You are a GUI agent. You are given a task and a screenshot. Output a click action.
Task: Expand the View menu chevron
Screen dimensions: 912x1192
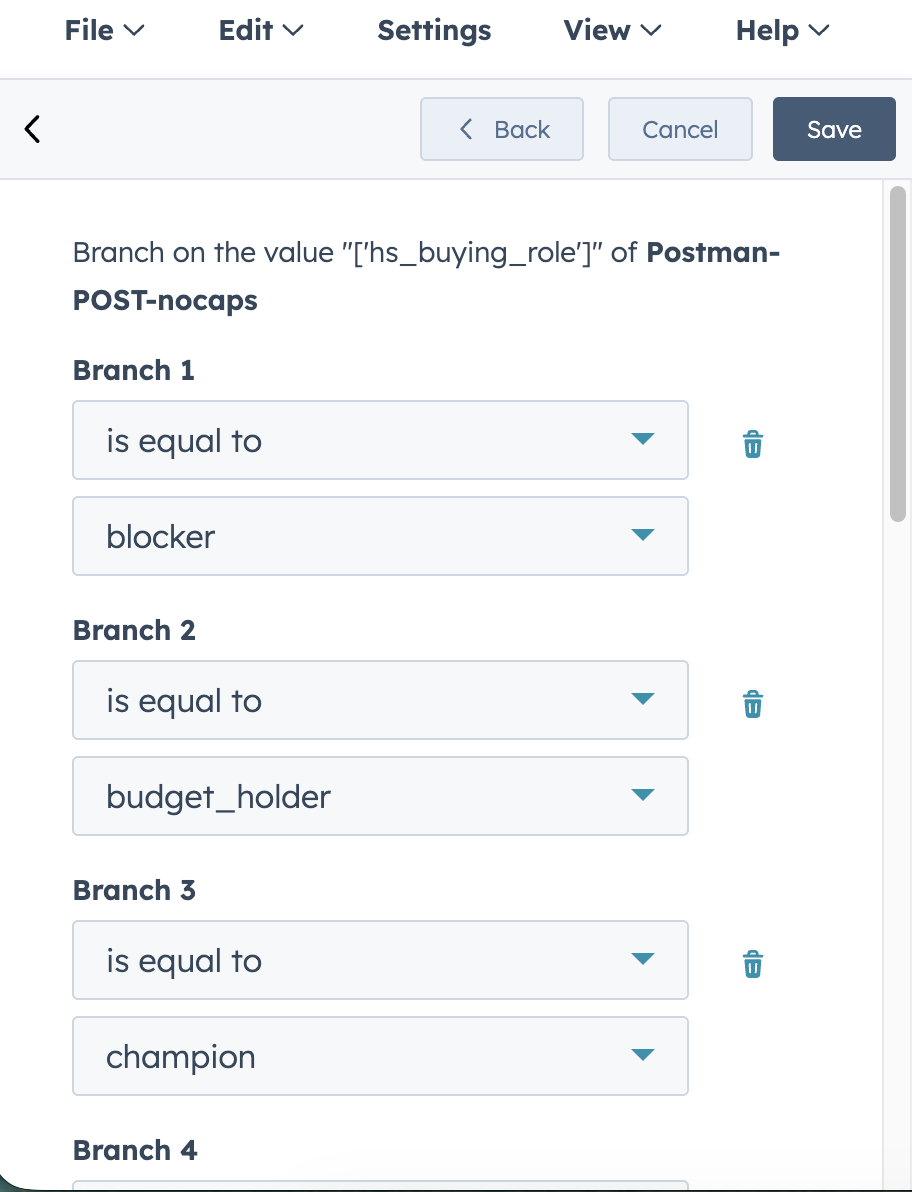click(653, 31)
